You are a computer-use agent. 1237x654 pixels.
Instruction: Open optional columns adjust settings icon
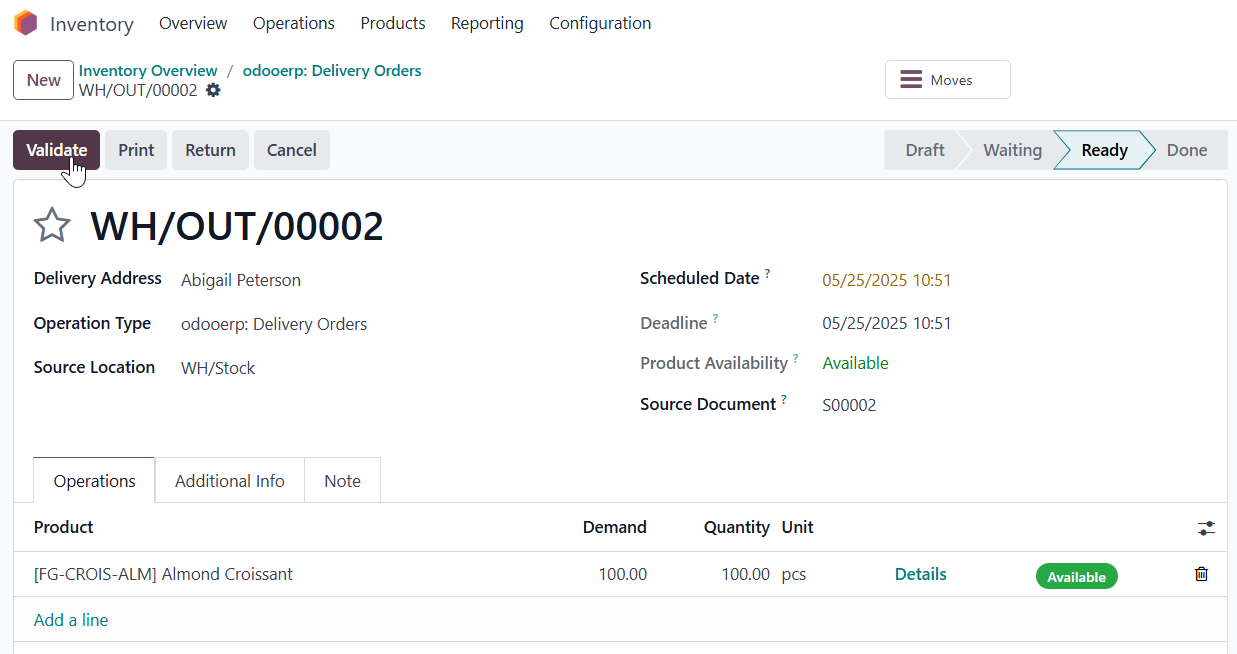tap(1206, 528)
